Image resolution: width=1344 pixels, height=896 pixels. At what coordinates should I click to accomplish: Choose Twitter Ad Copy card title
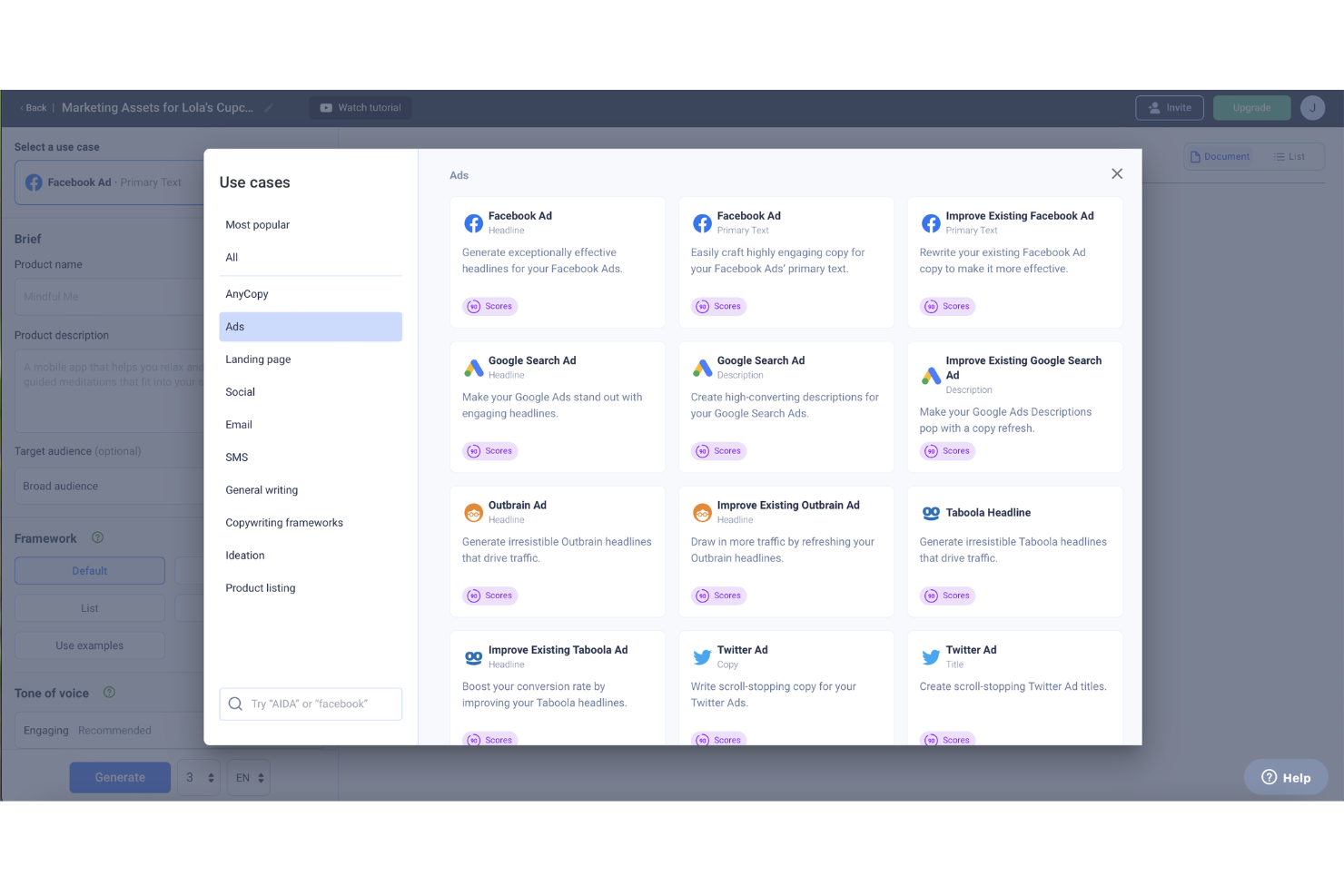click(742, 650)
